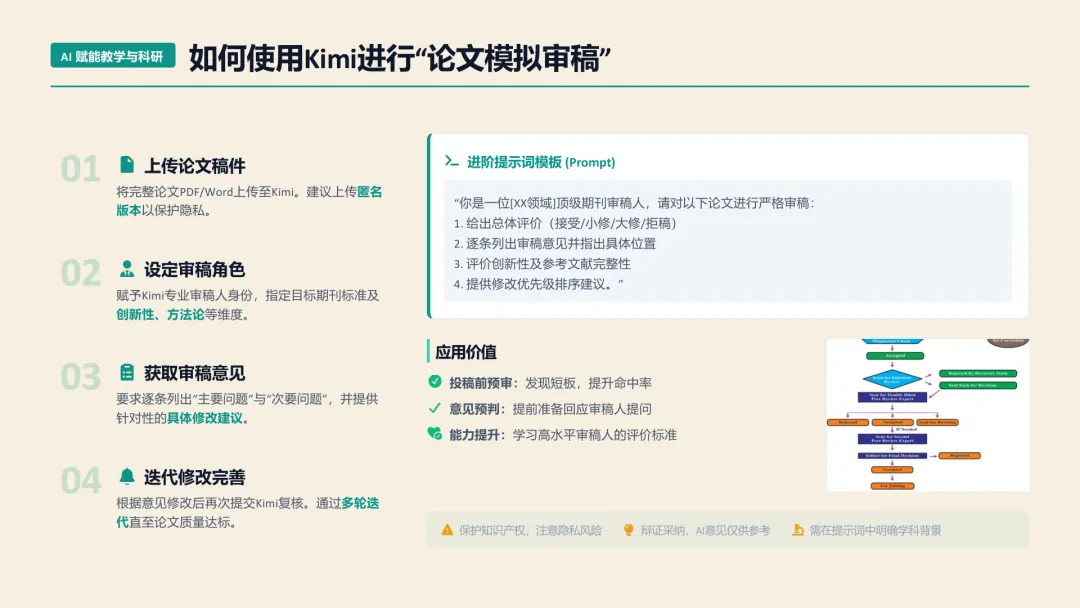Click the step number 03
Viewport: 1080px width, 608px height.
[81, 377]
